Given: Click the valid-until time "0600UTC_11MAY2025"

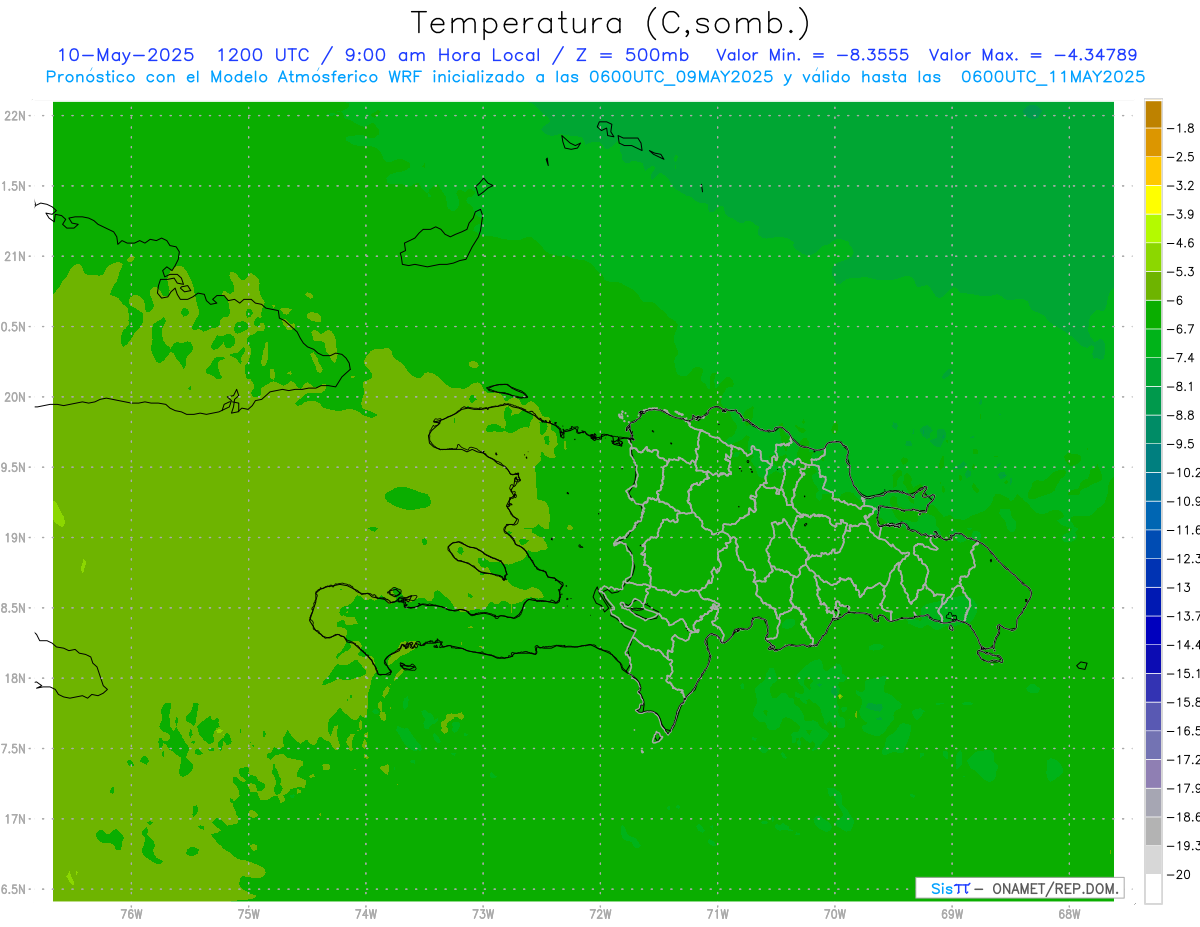Looking at the screenshot, I should coord(1053,77).
